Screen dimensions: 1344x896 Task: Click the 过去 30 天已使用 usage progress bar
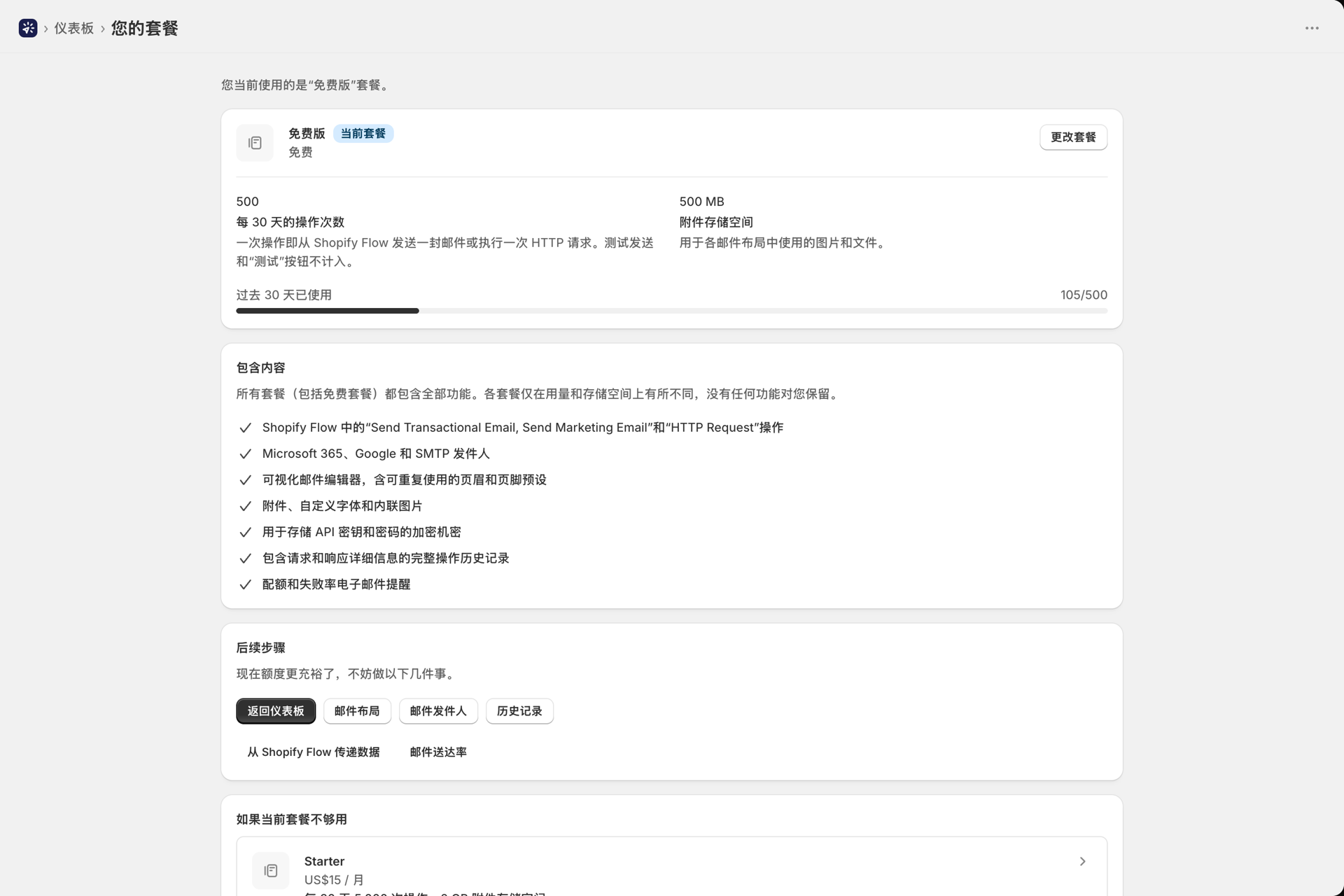(x=671, y=311)
